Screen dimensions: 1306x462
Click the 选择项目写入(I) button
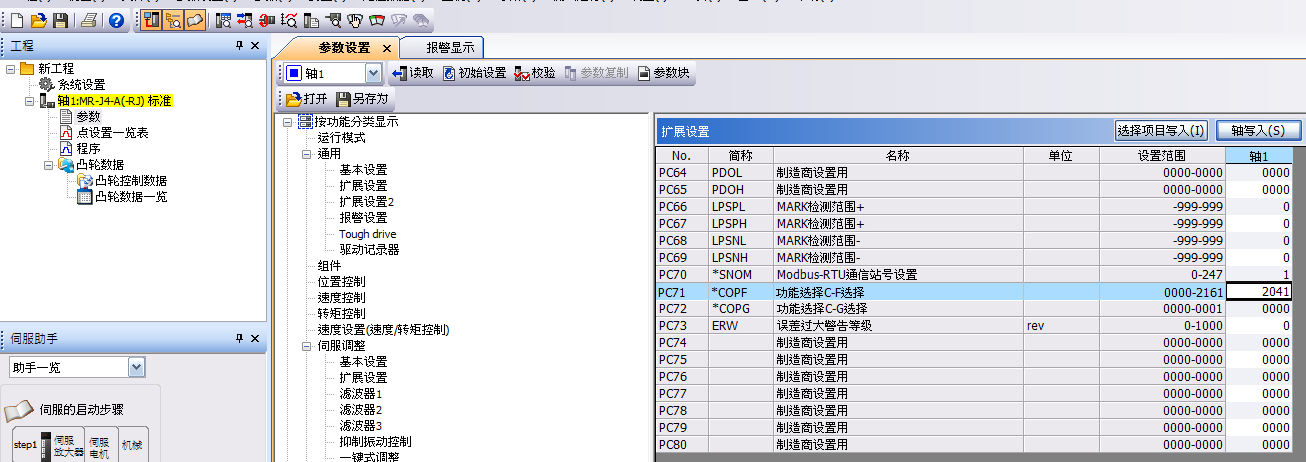coord(1161,131)
